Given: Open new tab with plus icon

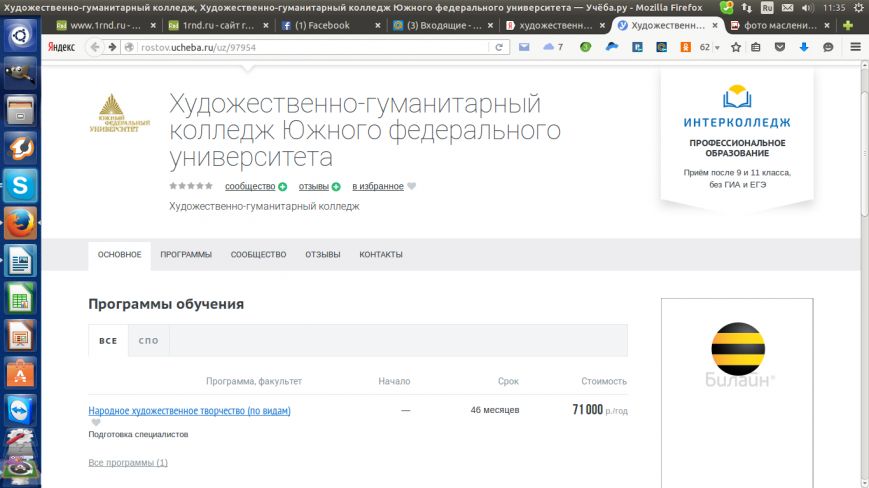Looking at the screenshot, I should [x=847, y=25].
